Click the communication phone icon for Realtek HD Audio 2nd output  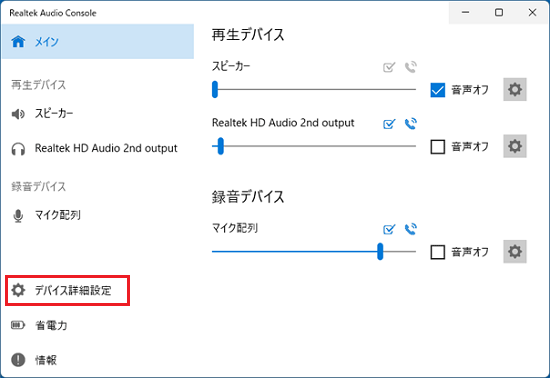411,123
